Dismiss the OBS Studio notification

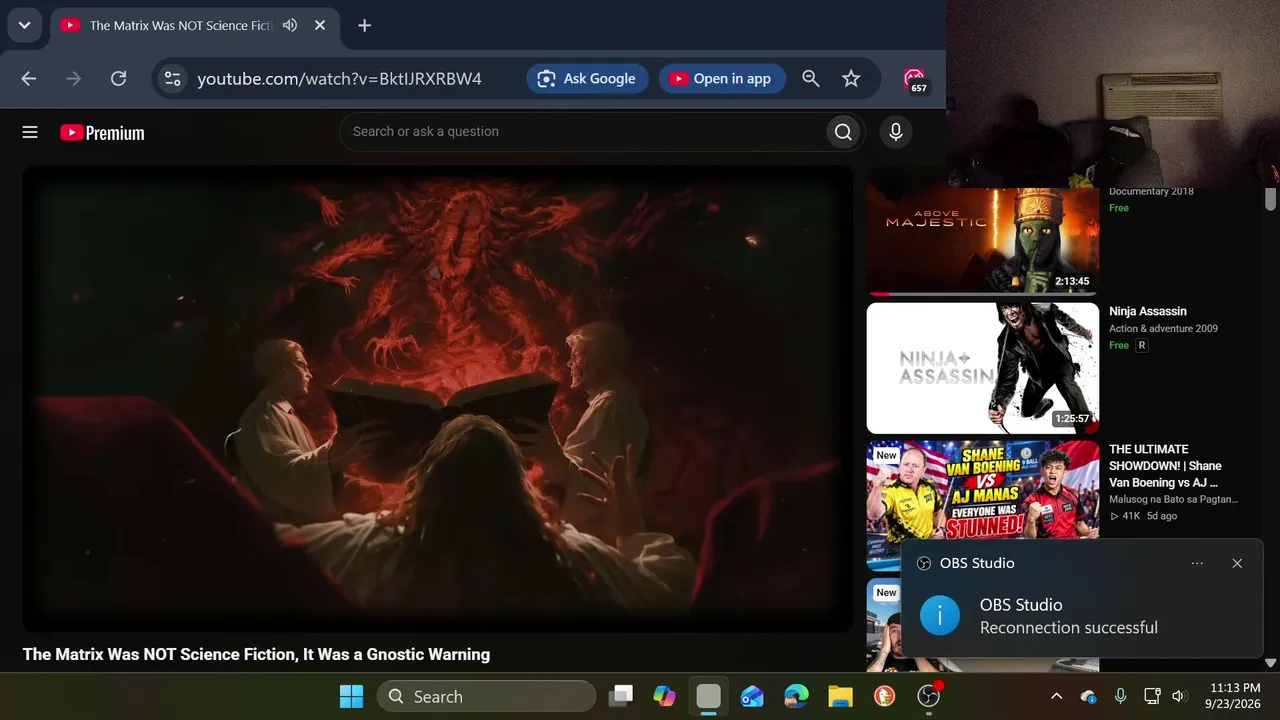coord(1237,563)
